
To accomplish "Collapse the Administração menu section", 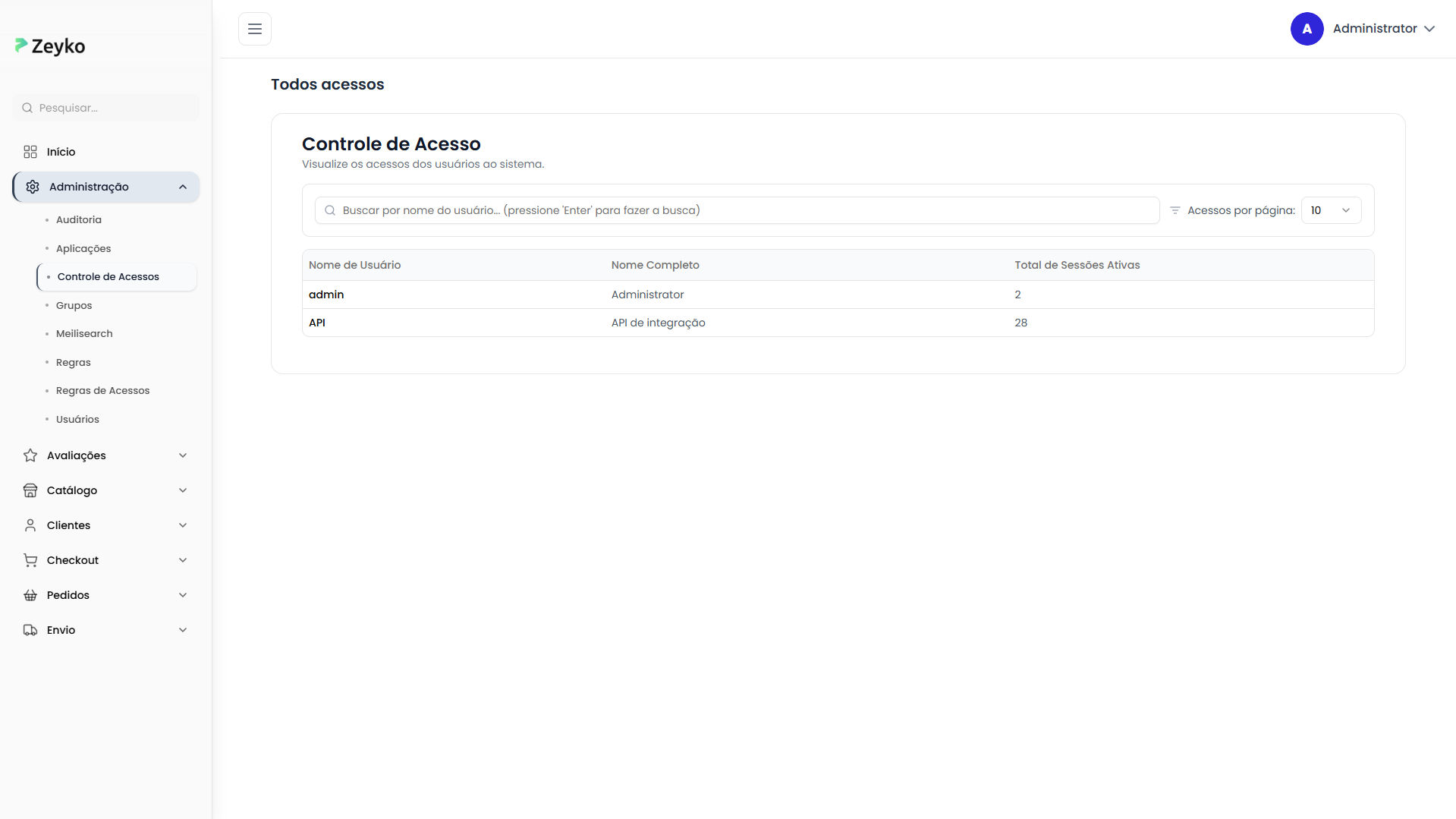I will pos(183,187).
